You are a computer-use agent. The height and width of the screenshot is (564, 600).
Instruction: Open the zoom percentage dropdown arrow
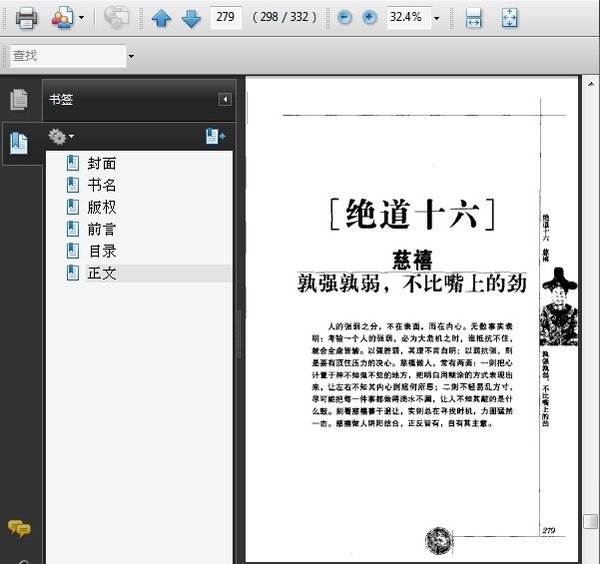436,18
